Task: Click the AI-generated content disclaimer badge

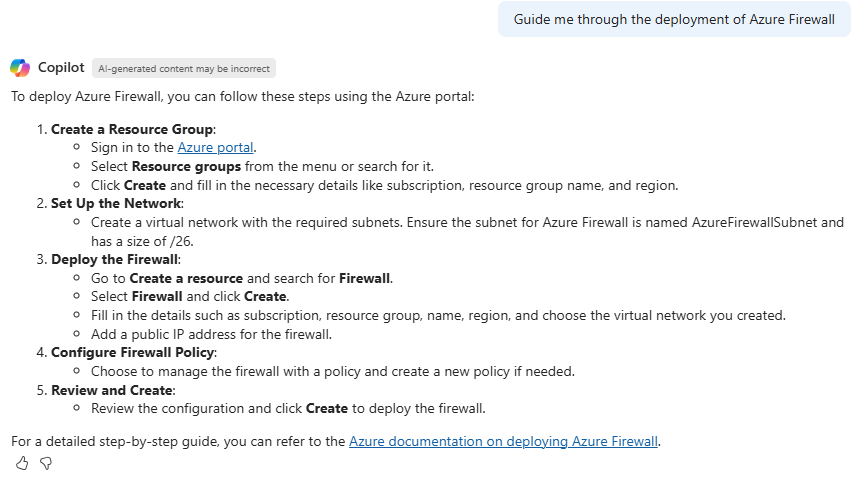Action: pos(184,68)
